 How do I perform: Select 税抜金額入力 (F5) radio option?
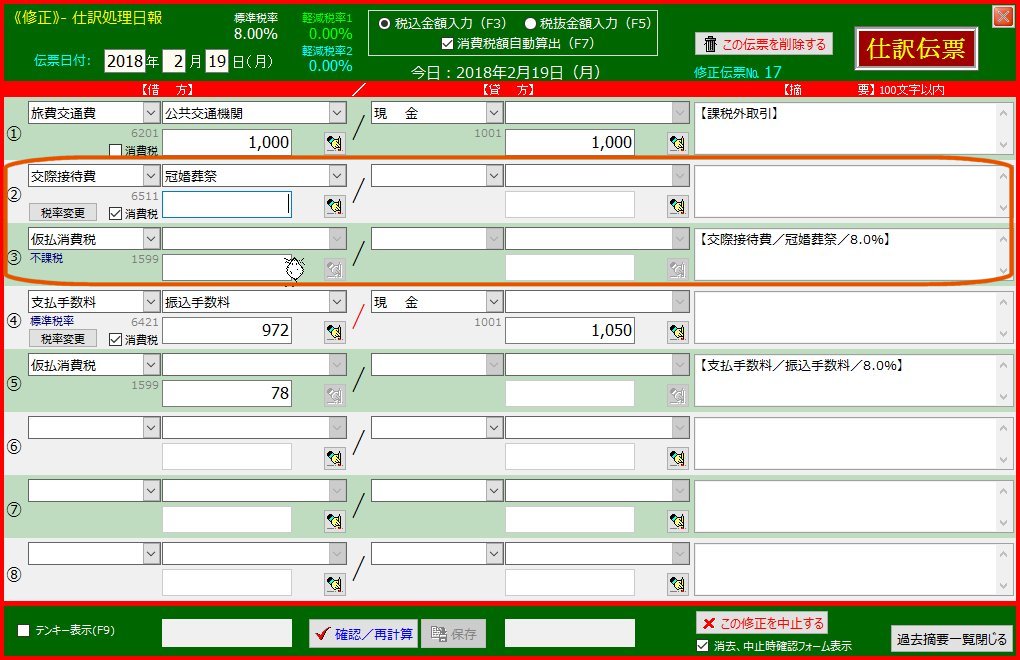[x=531, y=23]
